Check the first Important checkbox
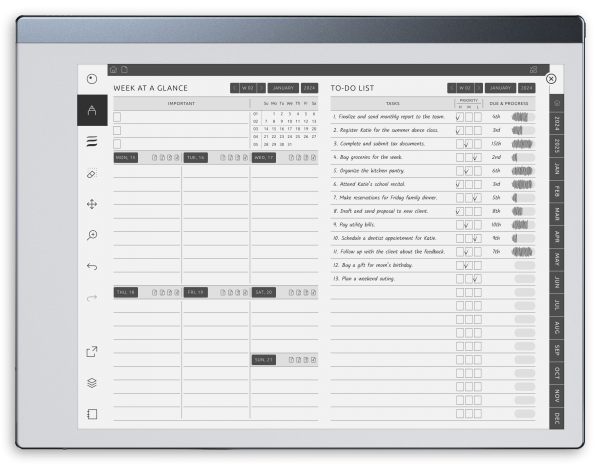The height and width of the screenshot is (465, 600). click(117, 117)
